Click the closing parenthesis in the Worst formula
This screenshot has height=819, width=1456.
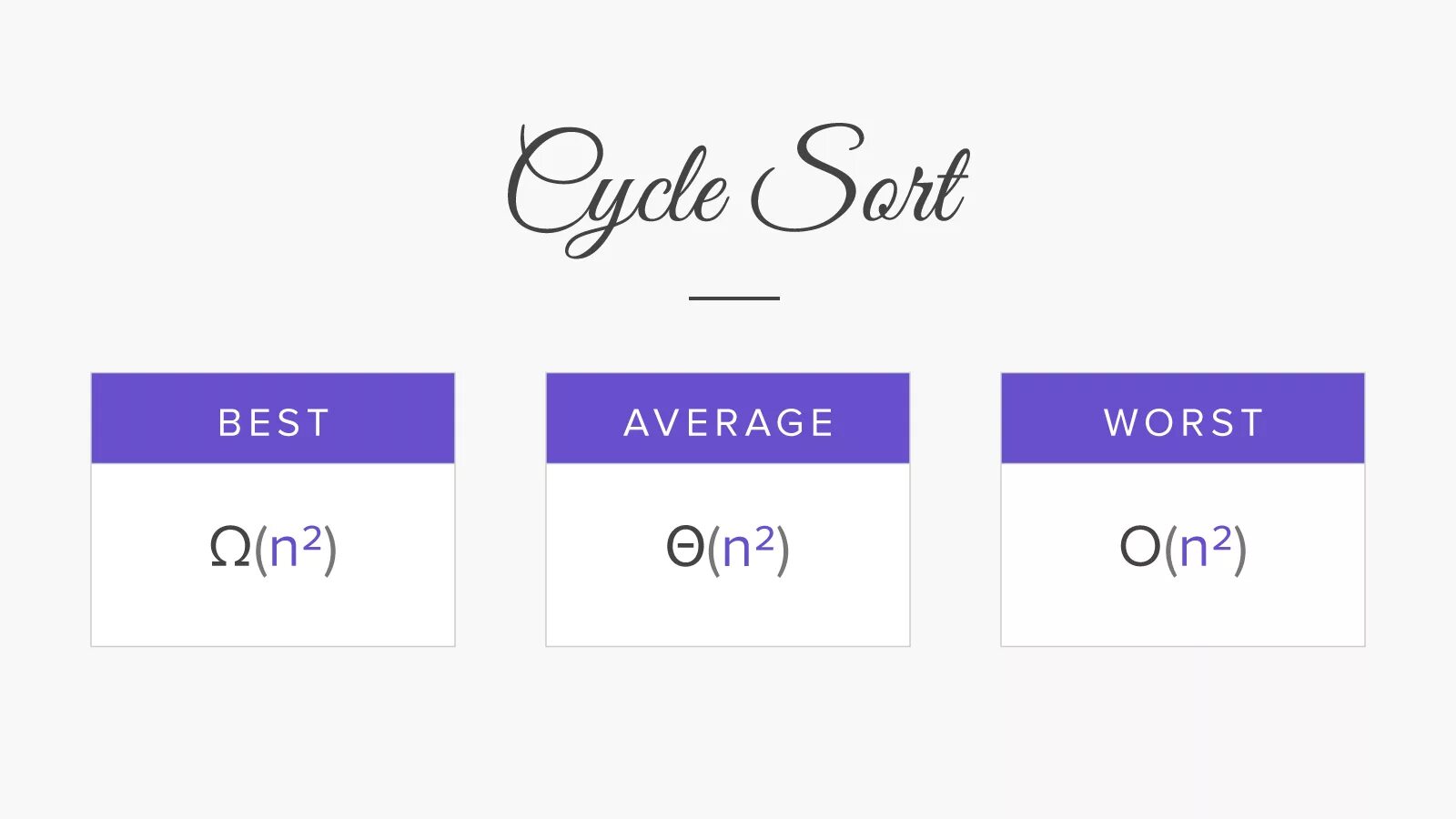(1240, 550)
